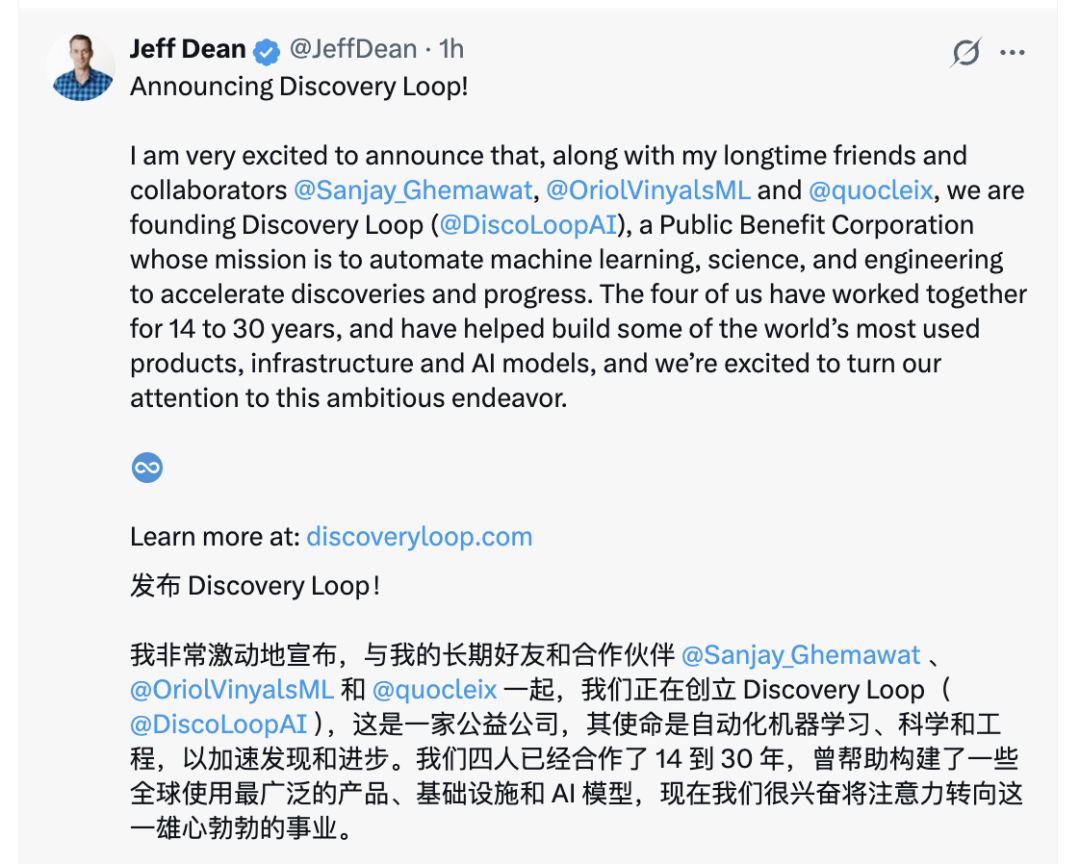This screenshot has height=864, width=1080.
Task: Open the three-dot more options menu
Action: pyautogui.click(x=1012, y=52)
